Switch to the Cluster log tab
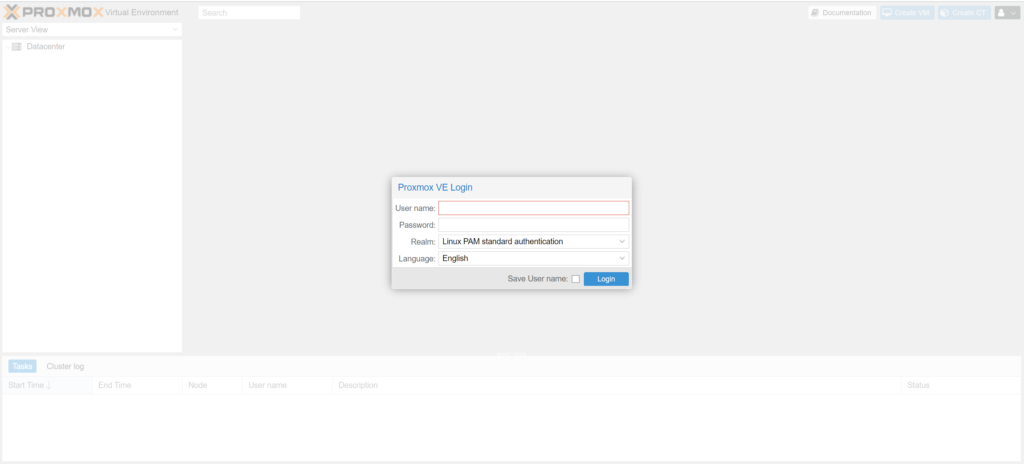 point(65,366)
